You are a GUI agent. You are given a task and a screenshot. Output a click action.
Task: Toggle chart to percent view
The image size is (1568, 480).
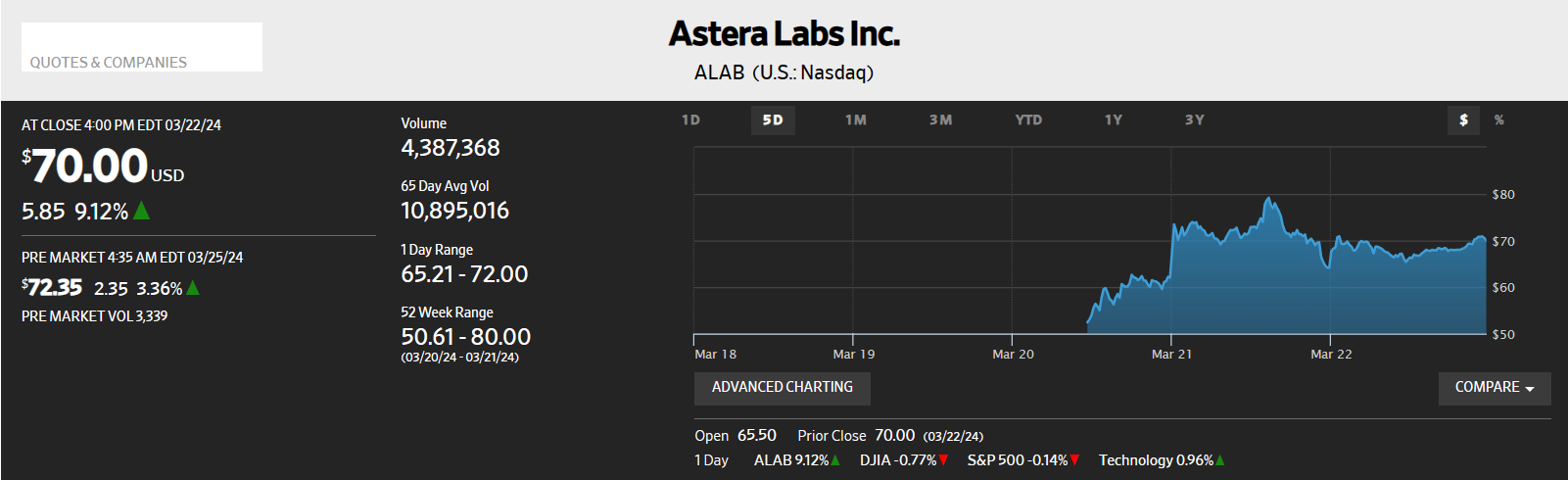(x=1499, y=120)
